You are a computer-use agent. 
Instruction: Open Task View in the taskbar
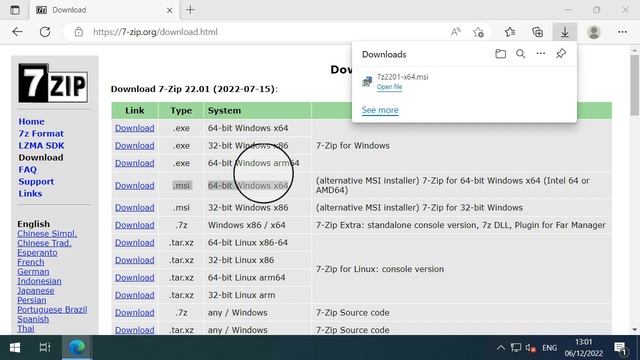click(45, 347)
